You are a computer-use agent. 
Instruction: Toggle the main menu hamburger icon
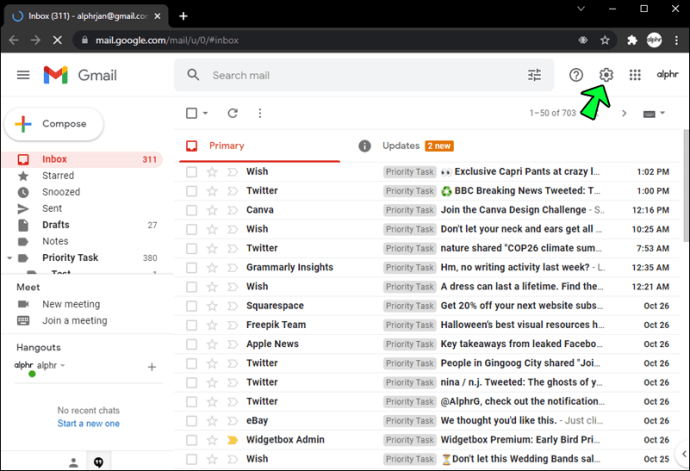click(23, 75)
